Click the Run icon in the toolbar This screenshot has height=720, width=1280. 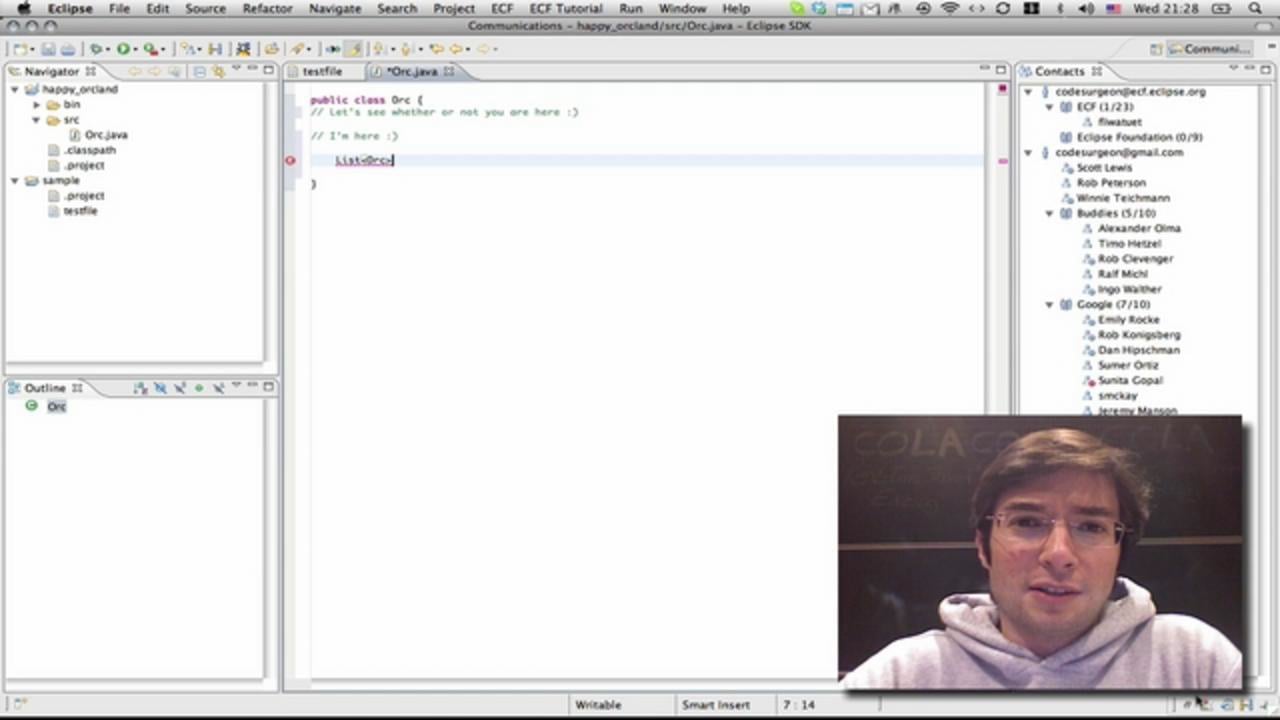pyautogui.click(x=123, y=48)
